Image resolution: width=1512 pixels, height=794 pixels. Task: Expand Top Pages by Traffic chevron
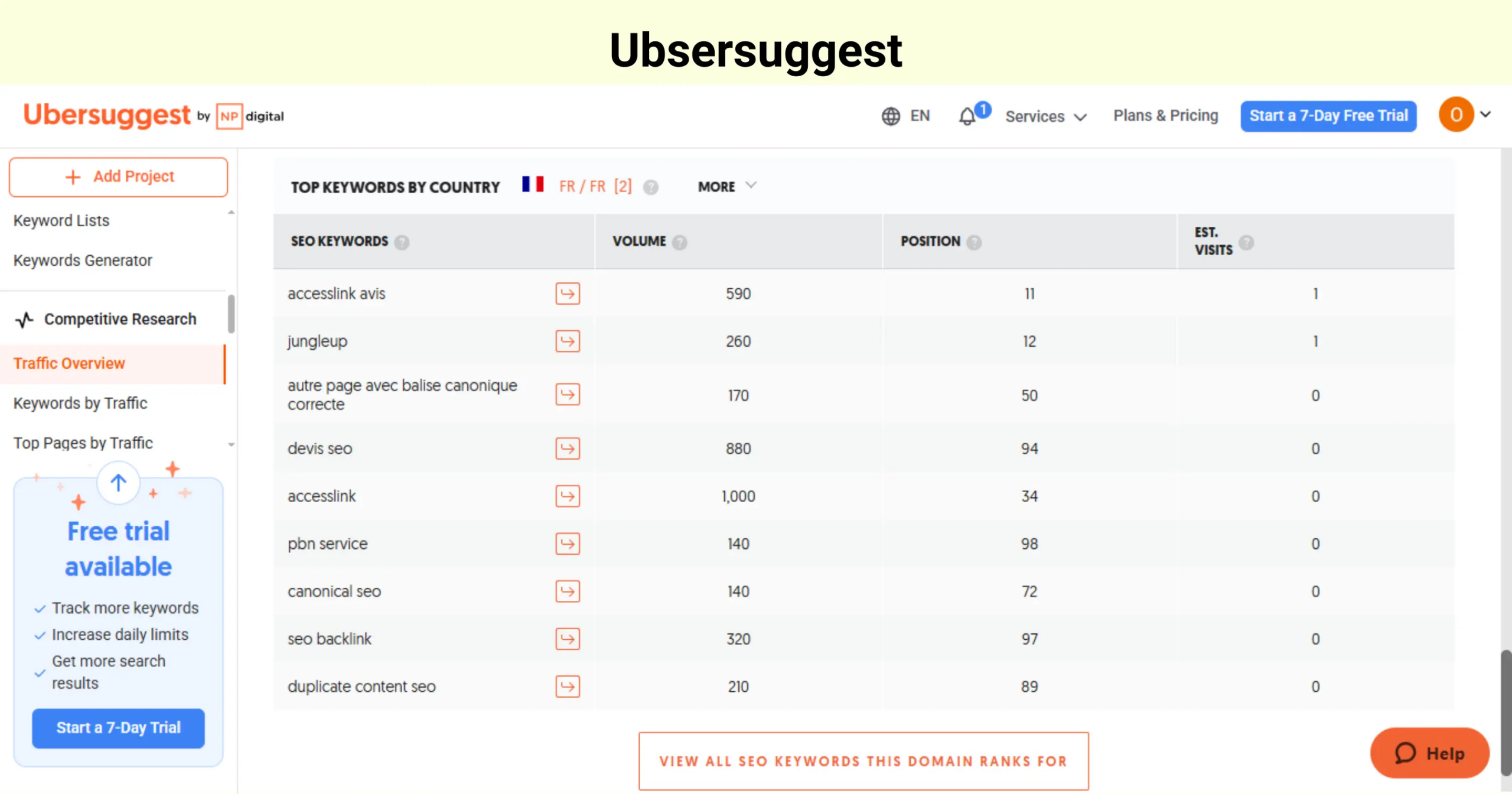pyautogui.click(x=231, y=445)
